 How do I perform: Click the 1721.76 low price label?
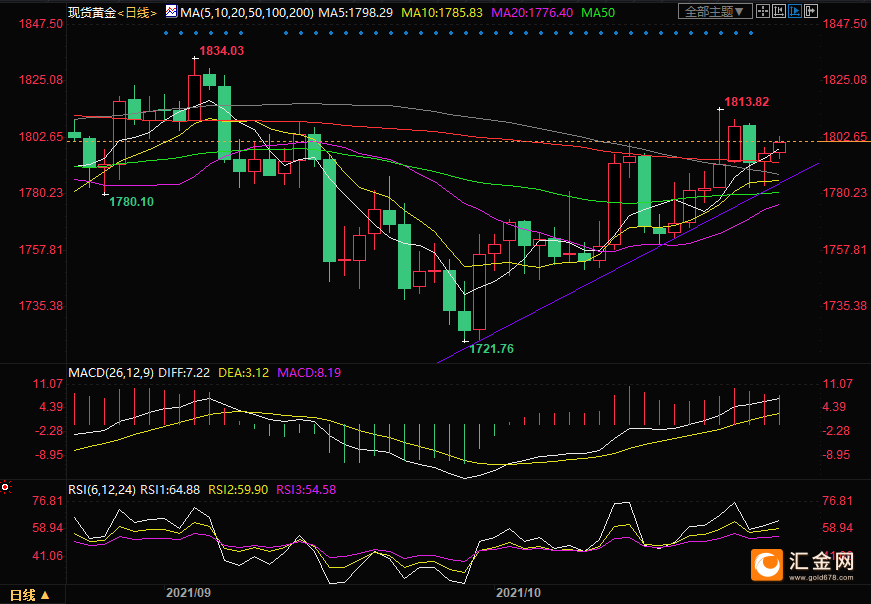click(x=490, y=348)
